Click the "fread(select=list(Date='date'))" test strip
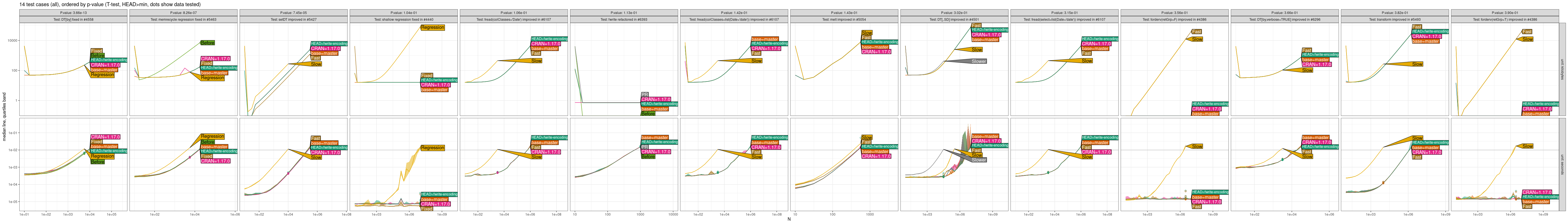Viewport: 1568px width, 224px height. (1065, 20)
